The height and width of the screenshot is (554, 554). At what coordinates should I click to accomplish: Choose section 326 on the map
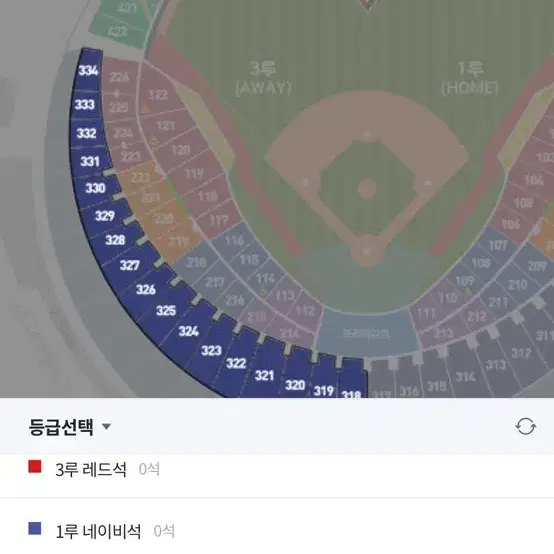(146, 289)
